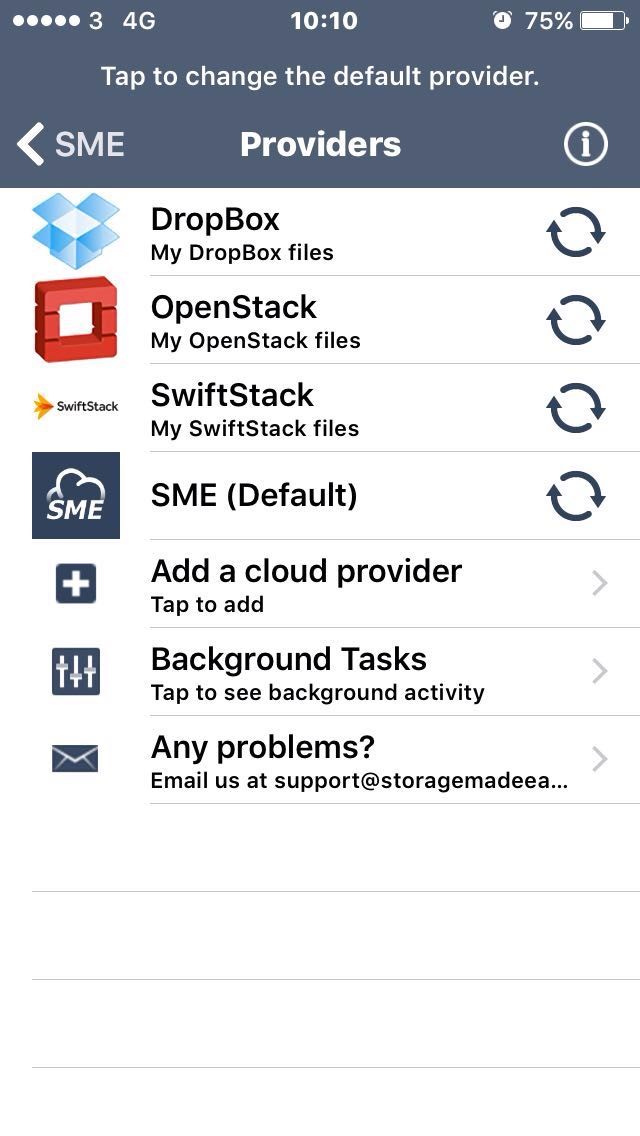Refresh the DropBox provider
Image resolution: width=640 pixels, height=1136 pixels.
pyautogui.click(x=577, y=231)
